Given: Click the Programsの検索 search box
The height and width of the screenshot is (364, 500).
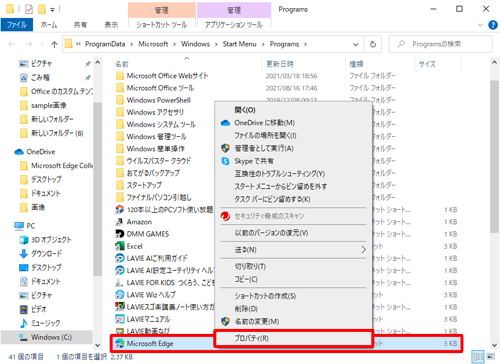Looking at the screenshot, I should point(440,44).
